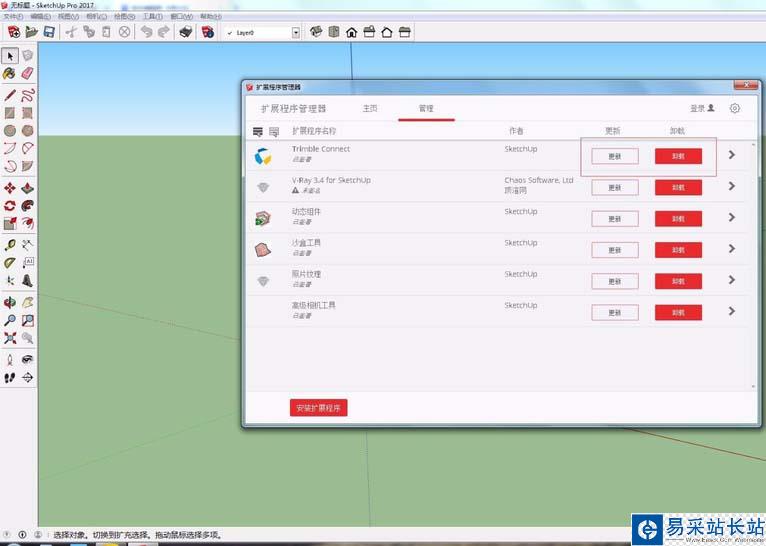Expand the 照片纹理 row chevron
The width and height of the screenshot is (766, 546).
pos(731,280)
